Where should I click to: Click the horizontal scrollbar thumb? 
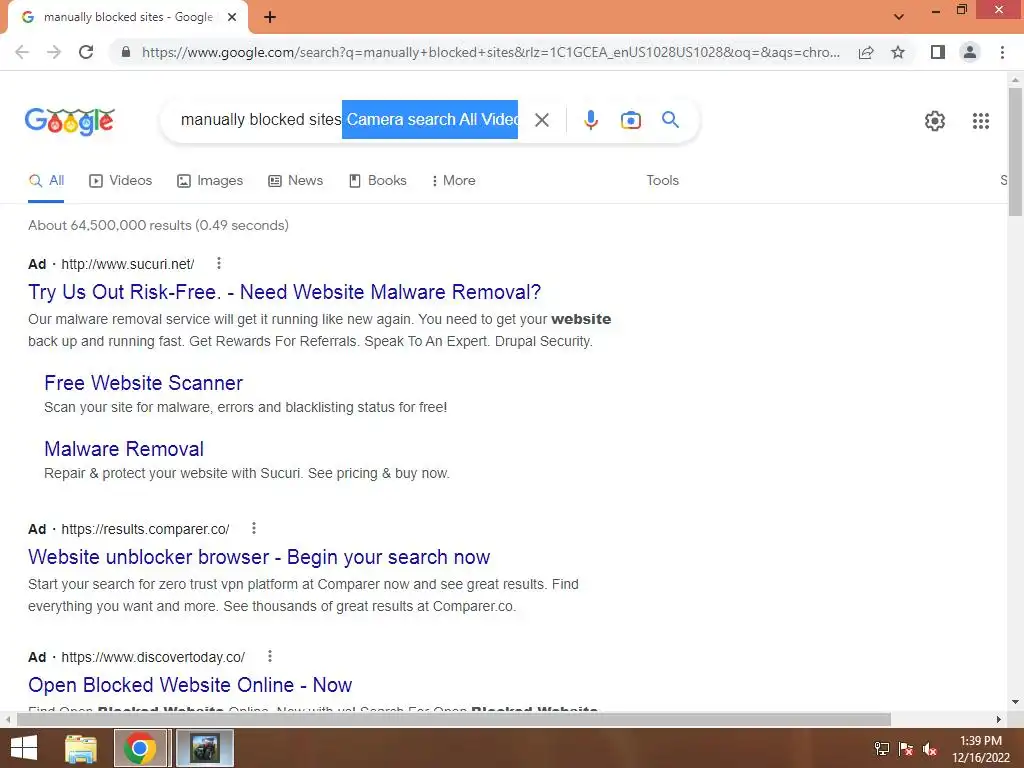(453, 719)
